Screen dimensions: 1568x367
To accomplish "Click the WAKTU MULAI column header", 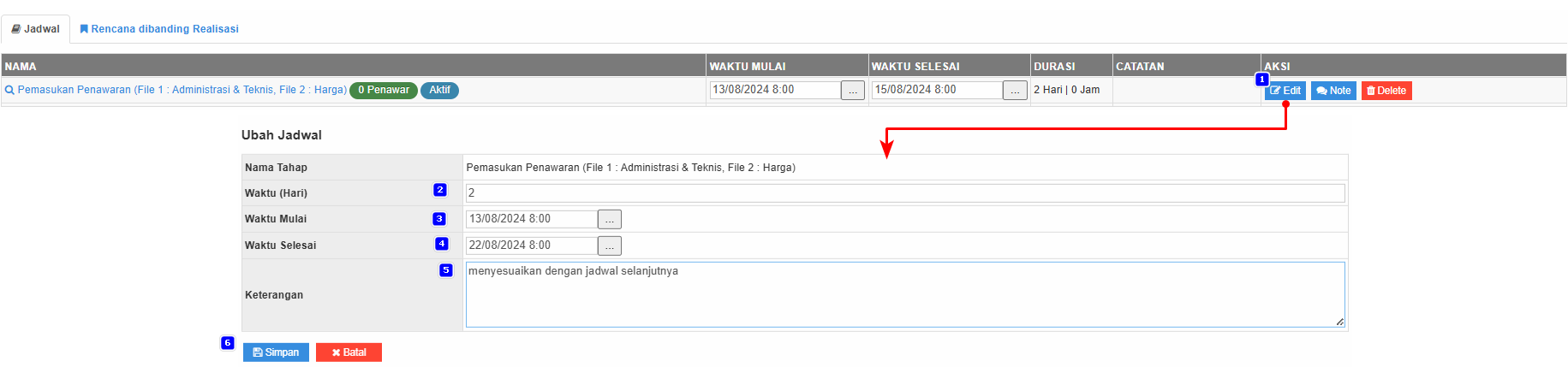I will (x=787, y=66).
